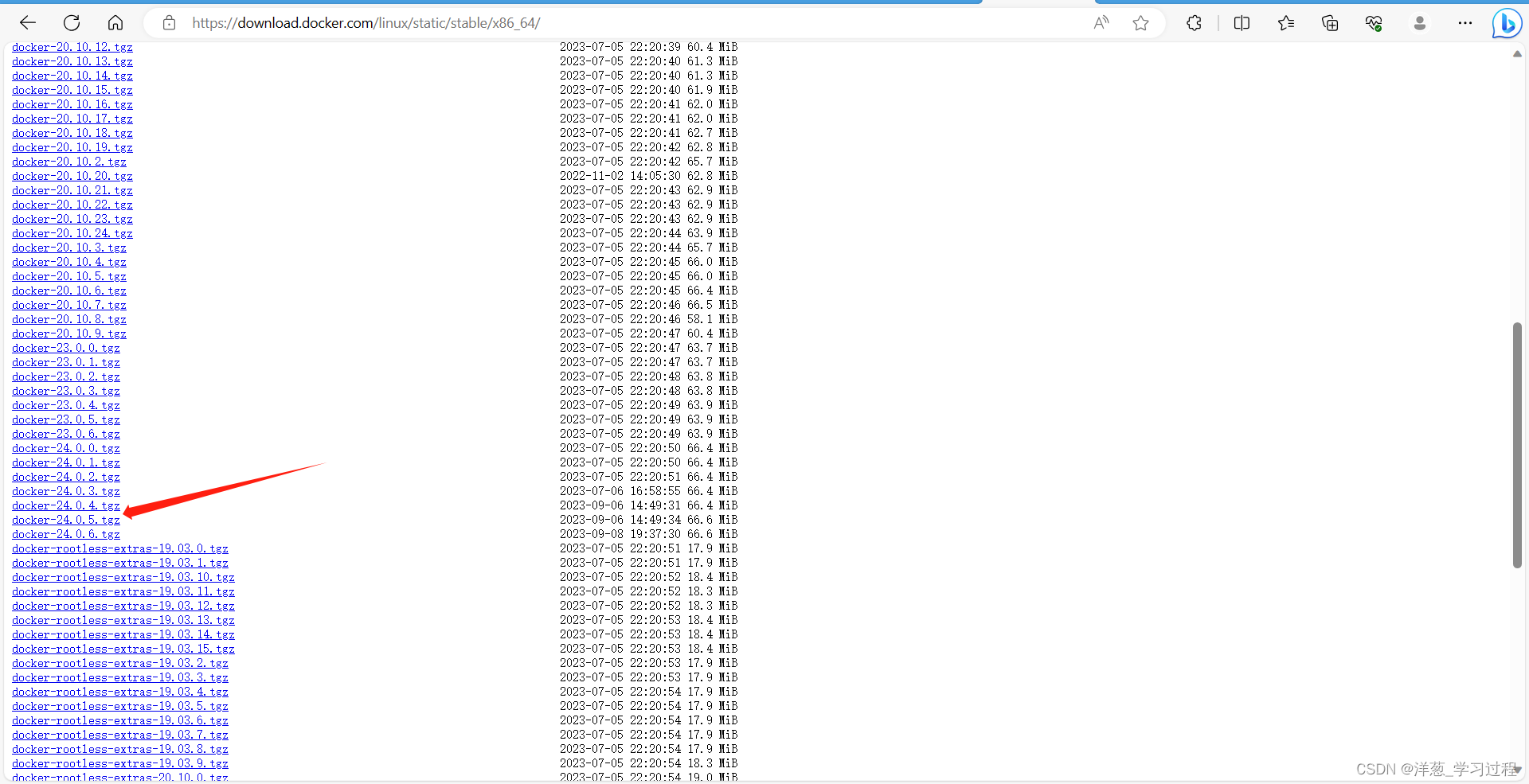
Task: Download docker-20.10.24.tgz
Action: (72, 233)
